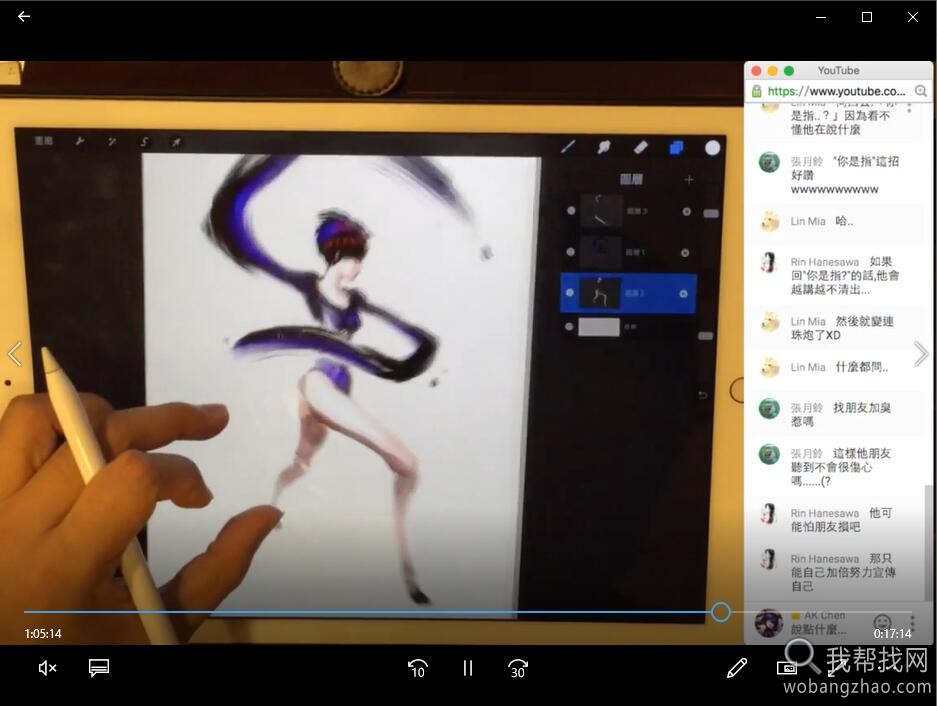Select top layer thumbnail

coord(602,210)
